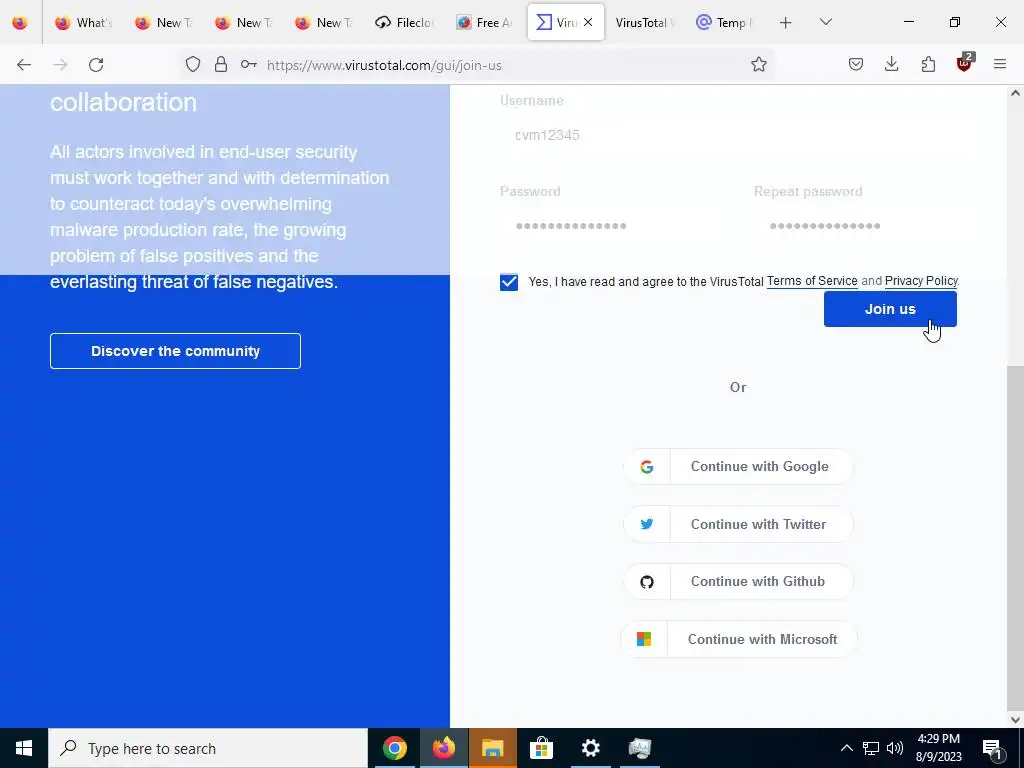
Task: Open the Privacy Policy link
Action: pos(921,281)
